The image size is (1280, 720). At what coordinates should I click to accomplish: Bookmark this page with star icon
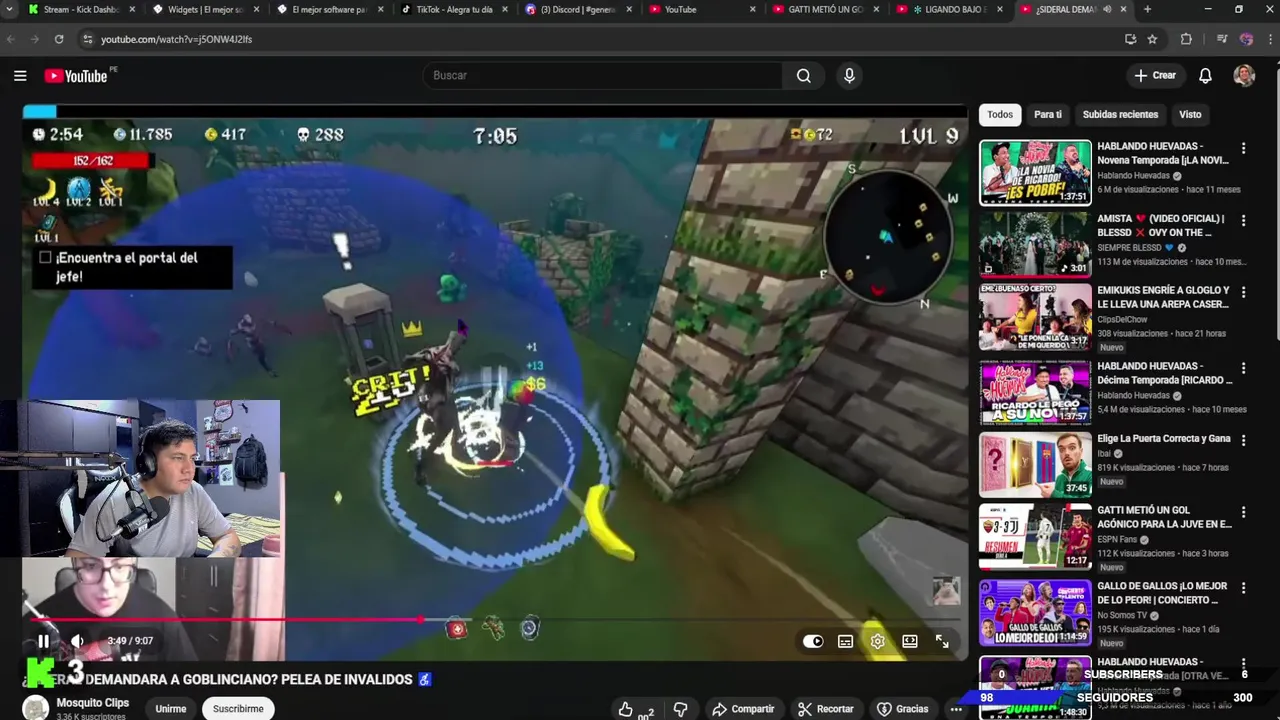pos(1152,39)
